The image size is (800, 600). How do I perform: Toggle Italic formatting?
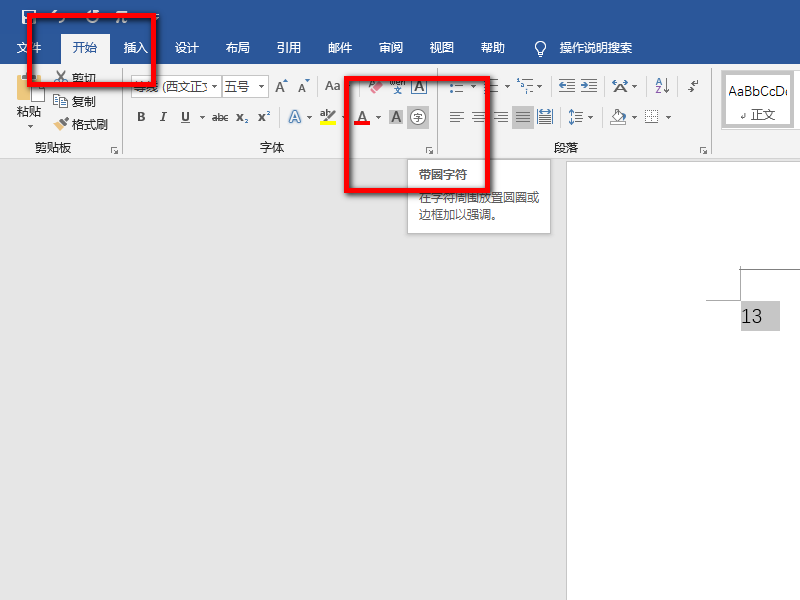click(163, 117)
